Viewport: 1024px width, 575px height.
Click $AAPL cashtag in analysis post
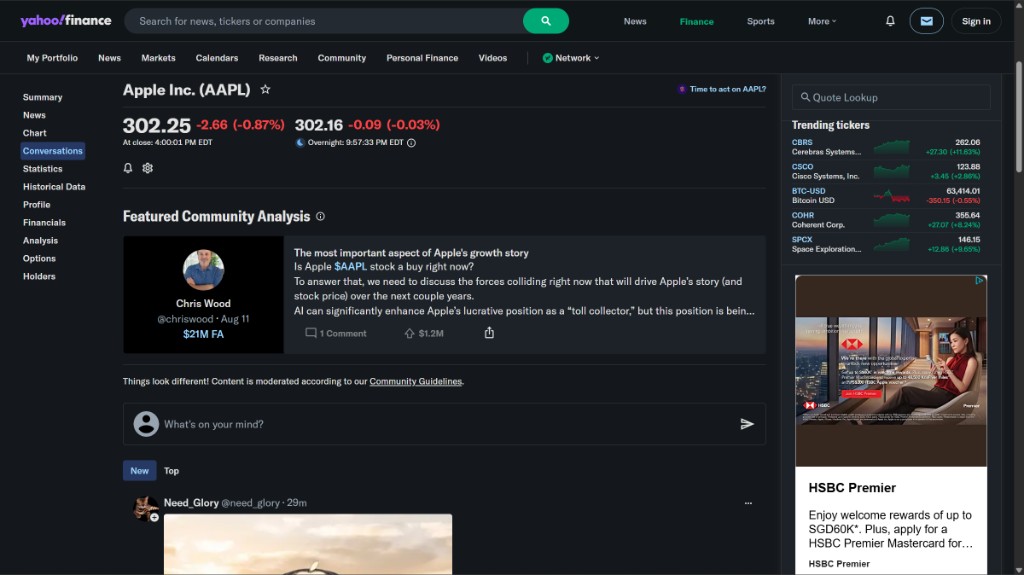351,267
